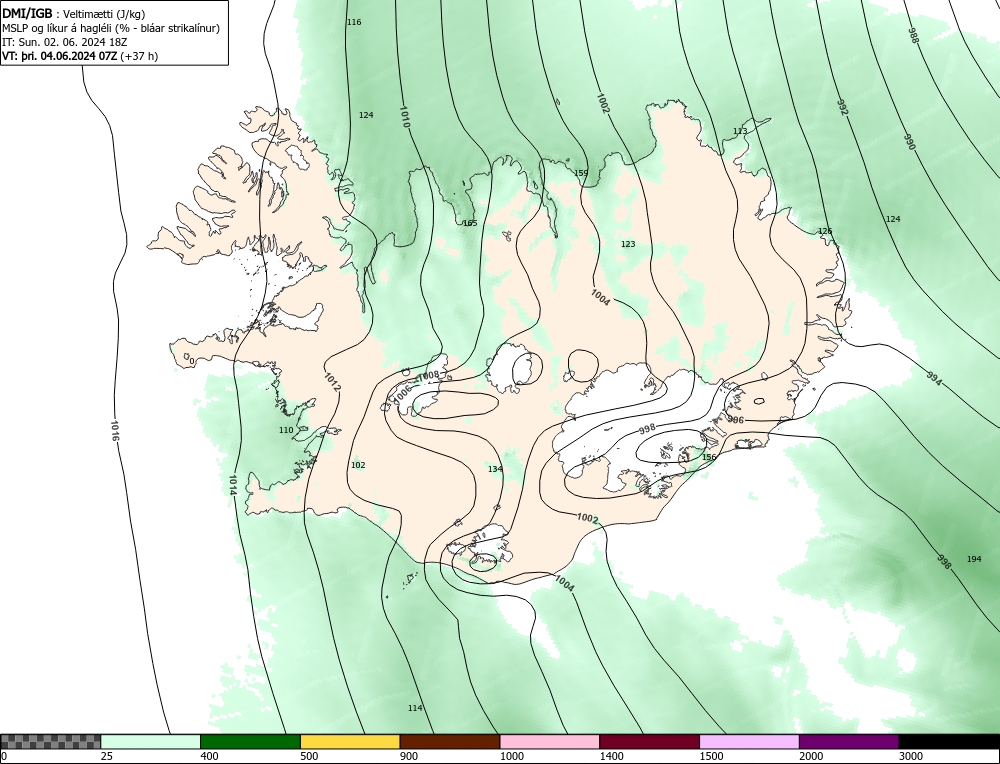Click legend tick label 1000

[512, 757]
